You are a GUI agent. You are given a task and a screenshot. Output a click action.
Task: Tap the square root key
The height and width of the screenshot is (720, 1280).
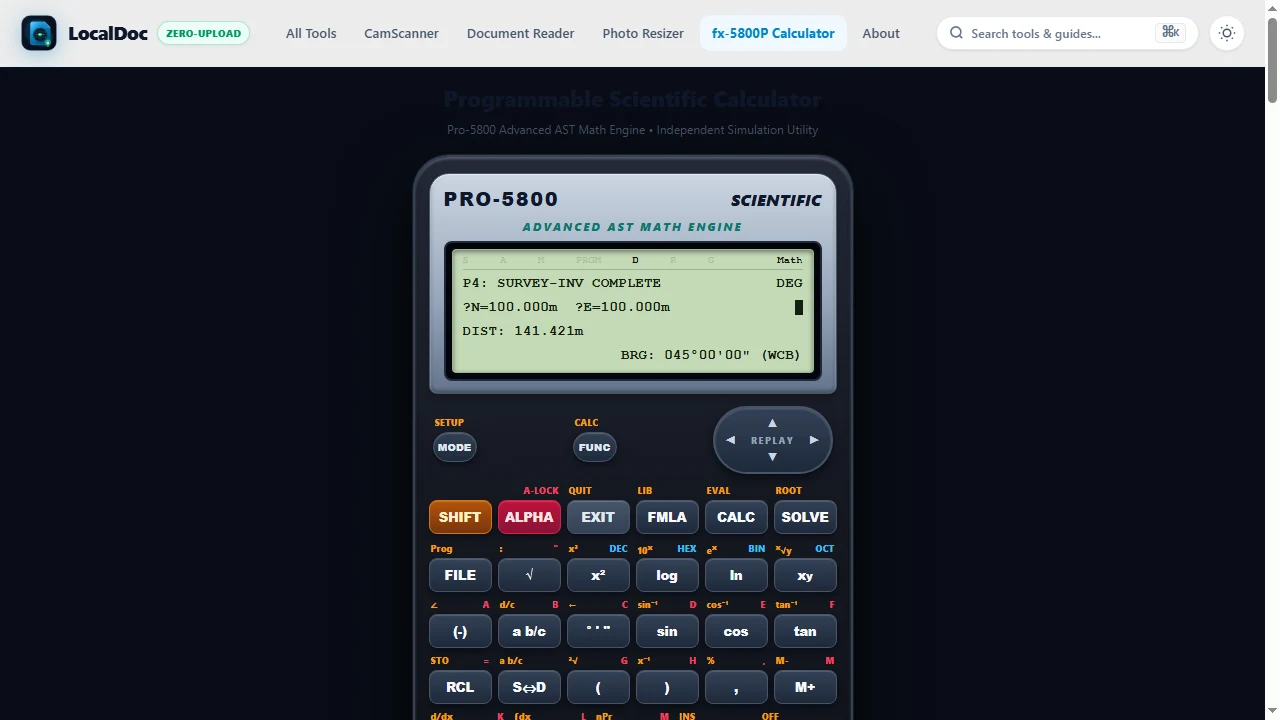click(x=529, y=575)
